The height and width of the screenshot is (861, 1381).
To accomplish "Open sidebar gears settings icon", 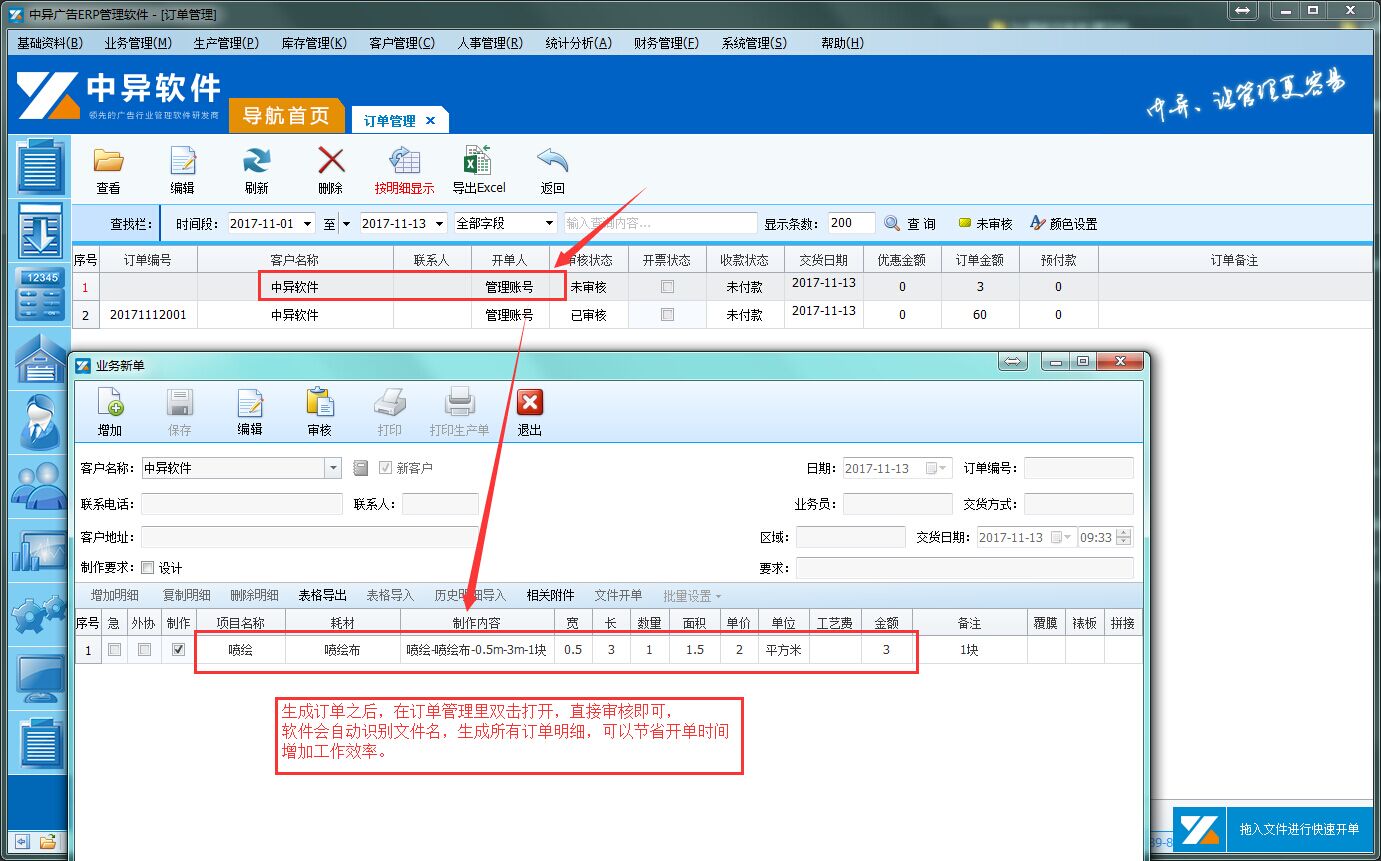I will [x=41, y=612].
